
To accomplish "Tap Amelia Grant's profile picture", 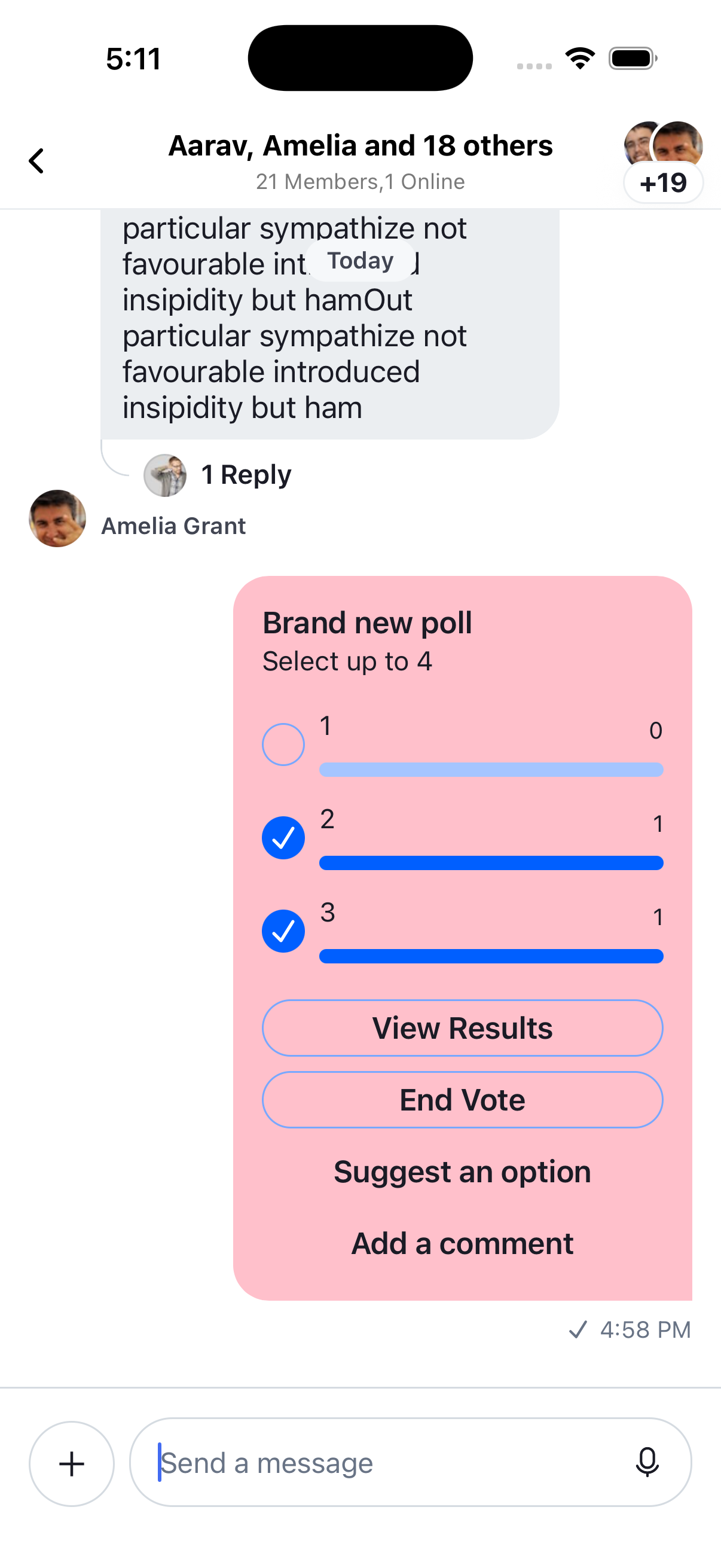I will pyautogui.click(x=57, y=518).
